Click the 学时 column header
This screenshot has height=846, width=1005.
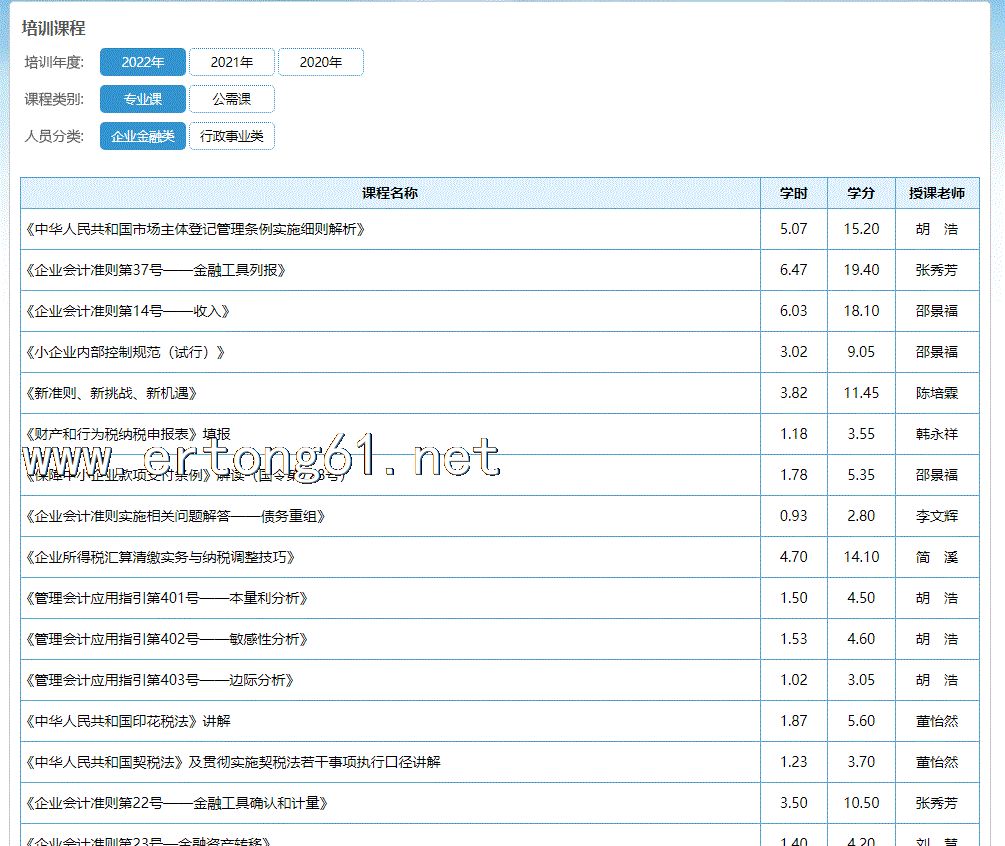click(x=793, y=193)
